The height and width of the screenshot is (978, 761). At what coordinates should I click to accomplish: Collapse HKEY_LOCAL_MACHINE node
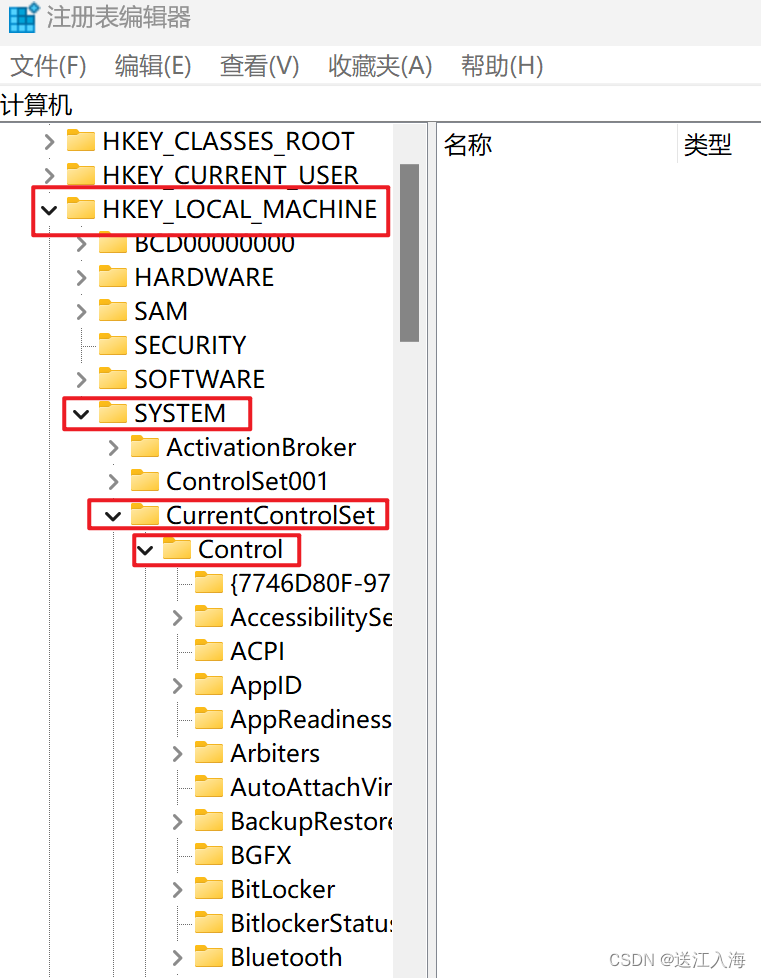49,210
